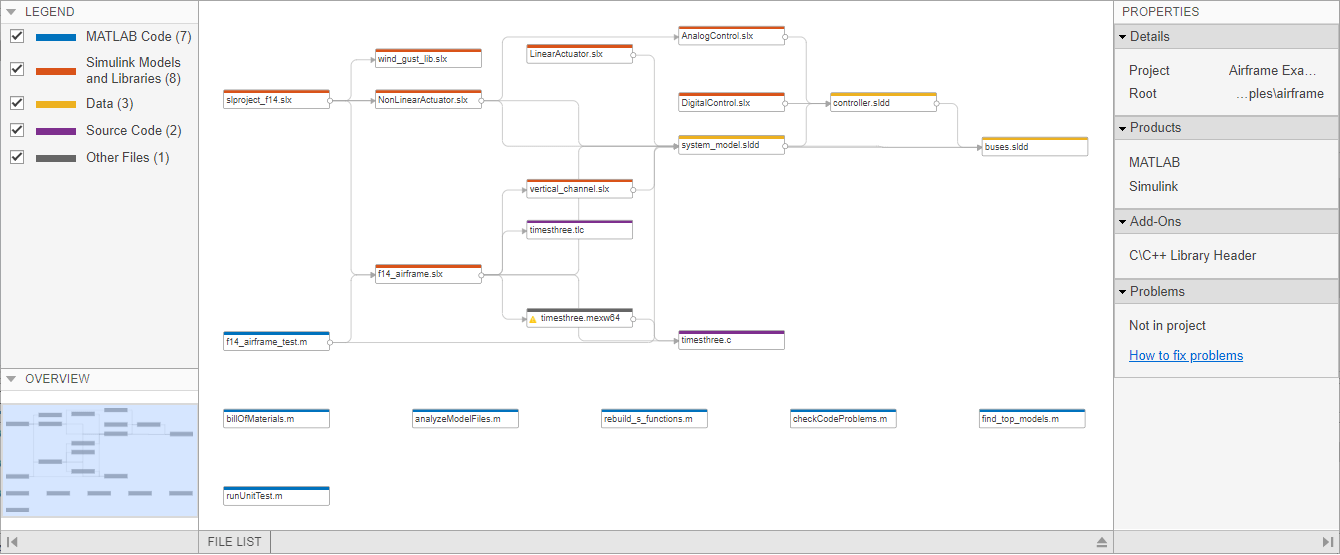
Task: Collapse the OVERVIEW panel arrow
Action: coord(11,379)
